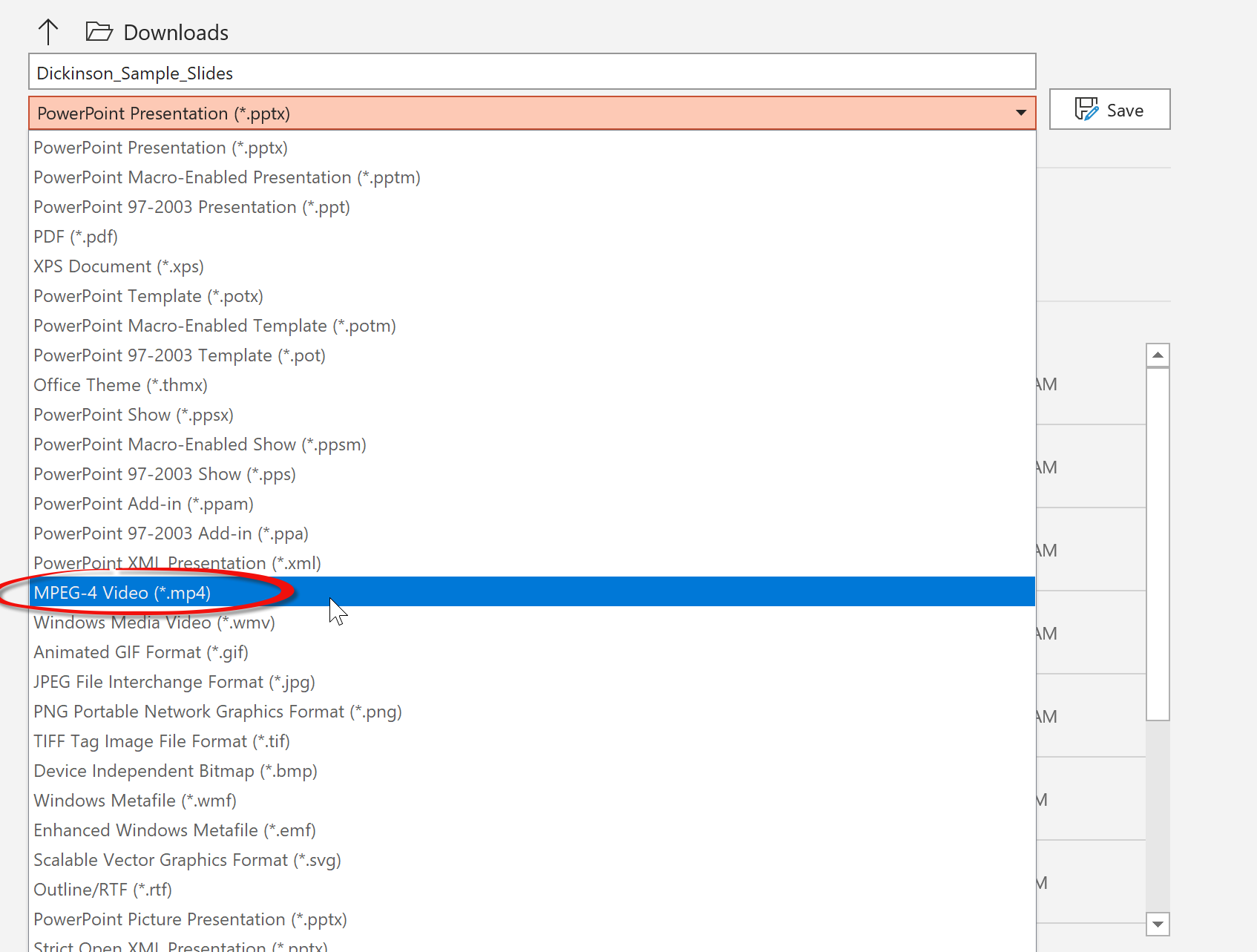Select Scalable Vector Graphics Format (*.svg)
Image resolution: width=1257 pixels, height=952 pixels.
pyautogui.click(x=532, y=860)
